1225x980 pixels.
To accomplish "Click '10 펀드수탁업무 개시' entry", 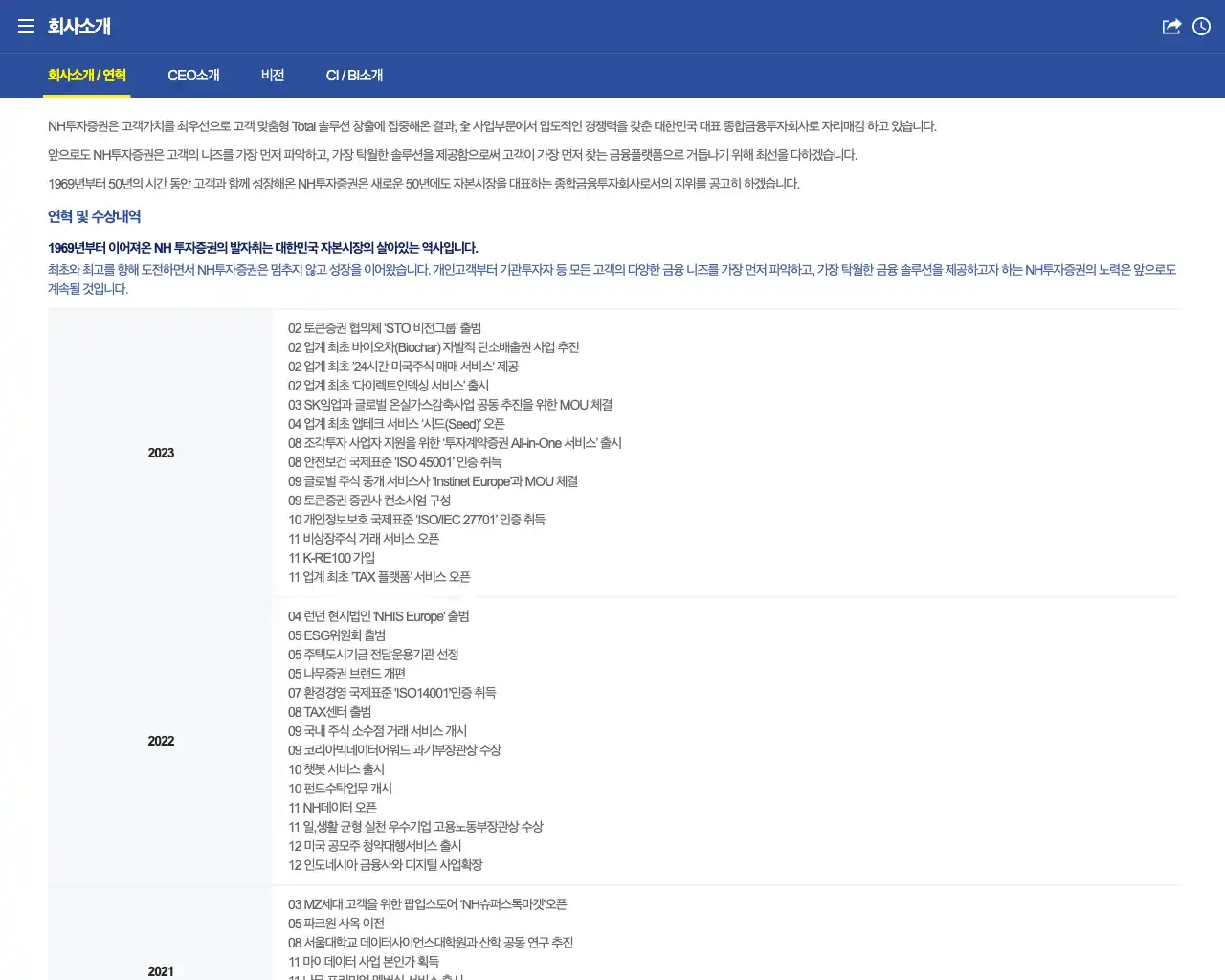I will coord(340,789).
